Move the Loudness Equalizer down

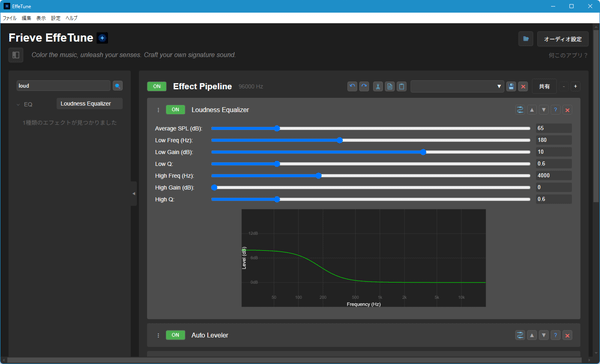coord(543,110)
